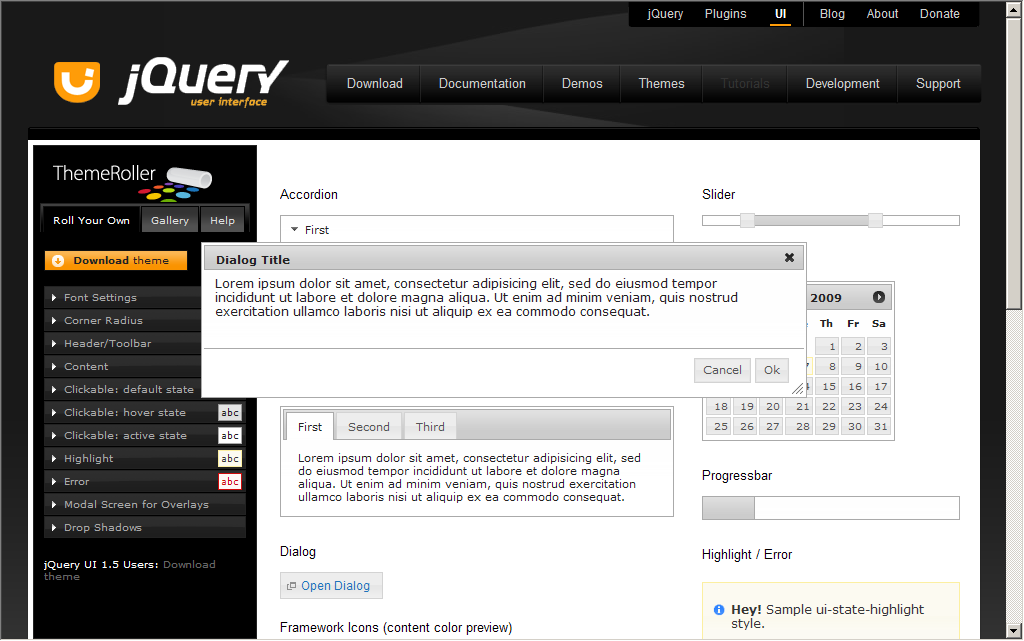
Task: Select day 15 in the calendar
Action: pyautogui.click(x=828, y=386)
